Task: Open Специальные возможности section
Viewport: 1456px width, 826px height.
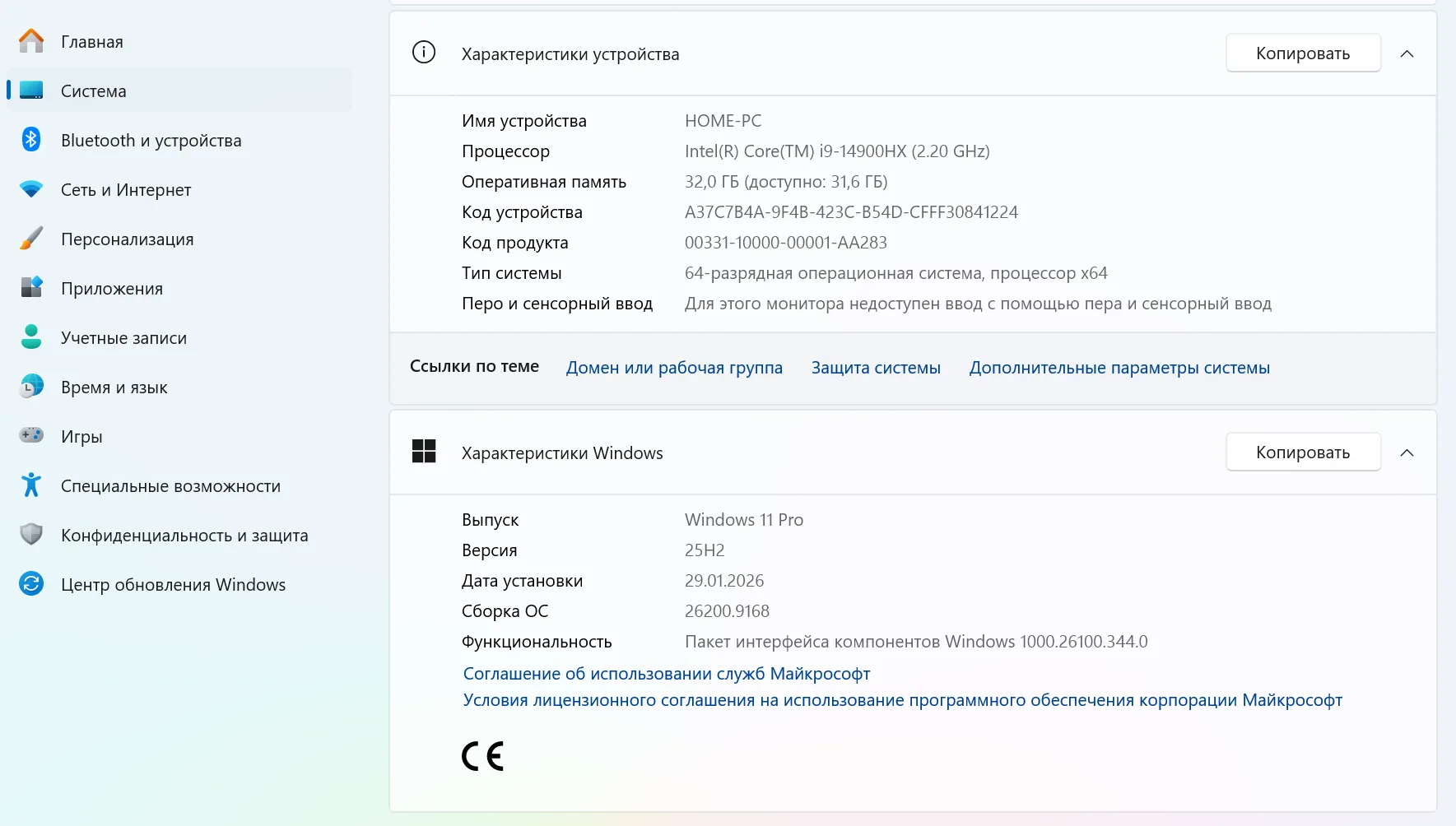Action: 179,485
